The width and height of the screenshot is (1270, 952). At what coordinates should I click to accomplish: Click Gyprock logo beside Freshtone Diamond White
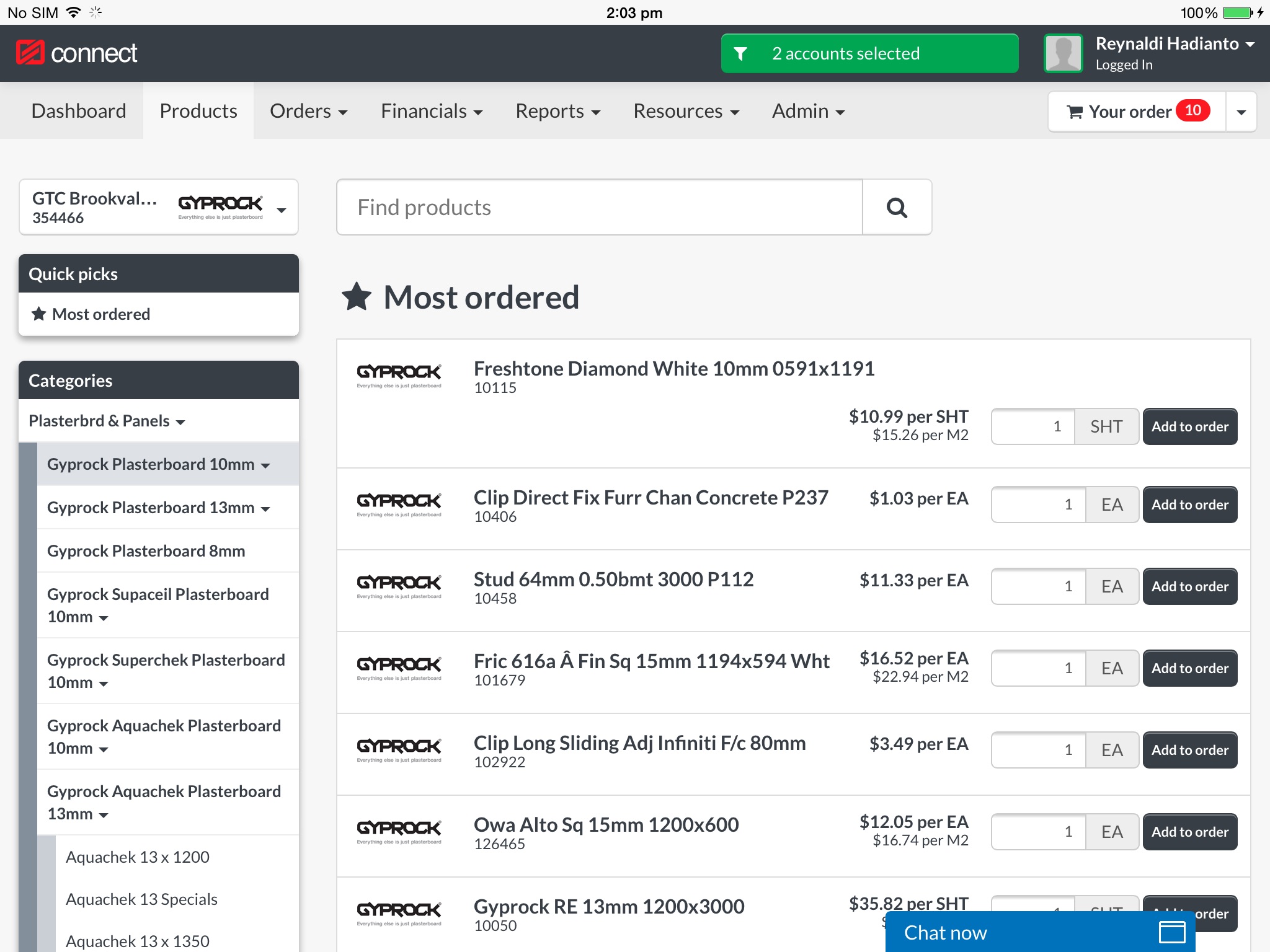pyautogui.click(x=399, y=375)
